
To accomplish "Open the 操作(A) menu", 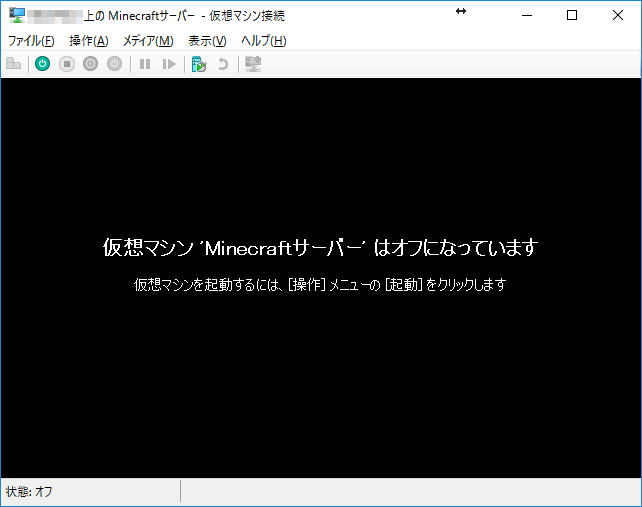I will [89, 41].
